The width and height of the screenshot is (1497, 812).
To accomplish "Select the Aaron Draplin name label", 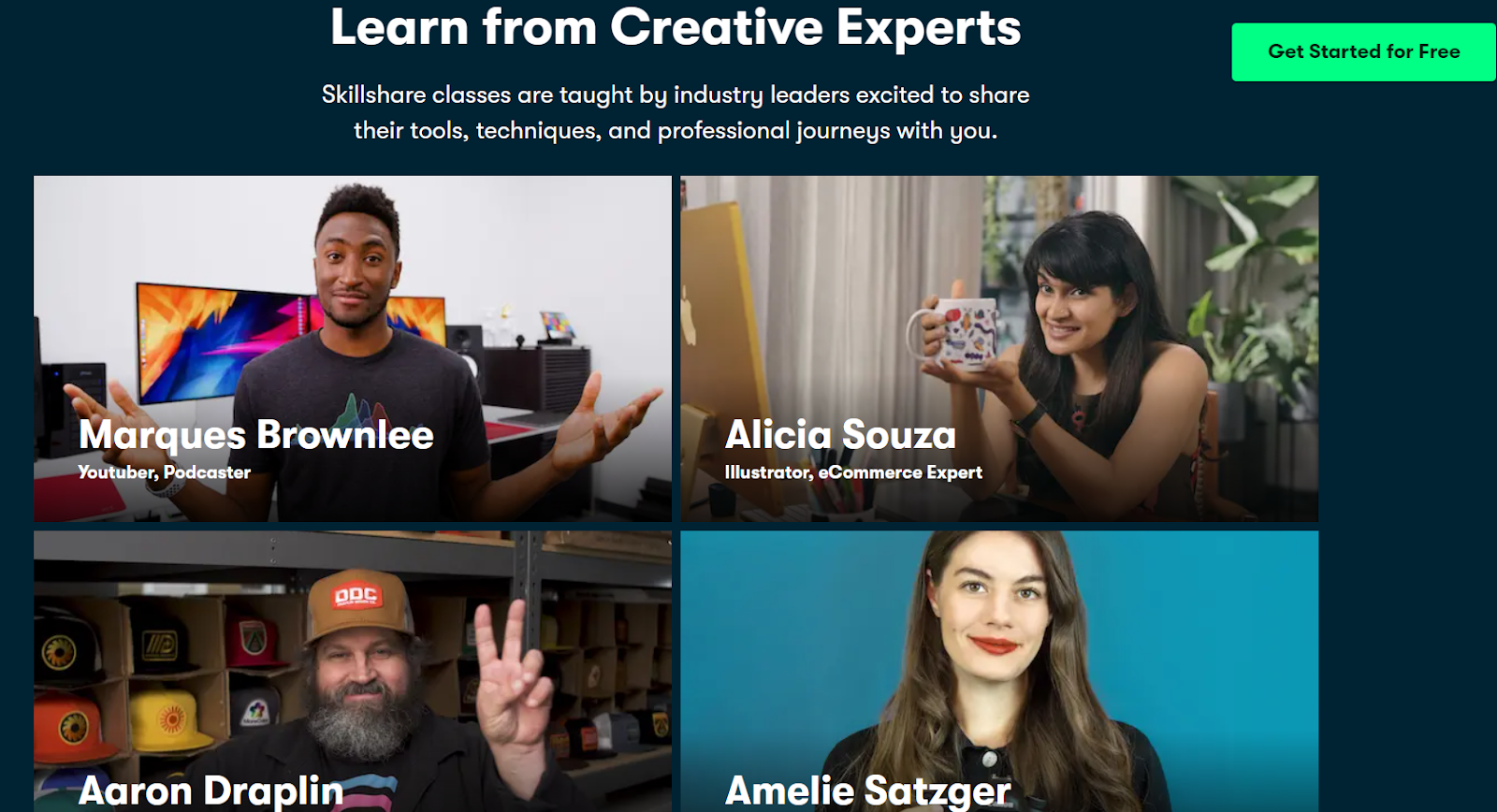I will pyautogui.click(x=211, y=790).
